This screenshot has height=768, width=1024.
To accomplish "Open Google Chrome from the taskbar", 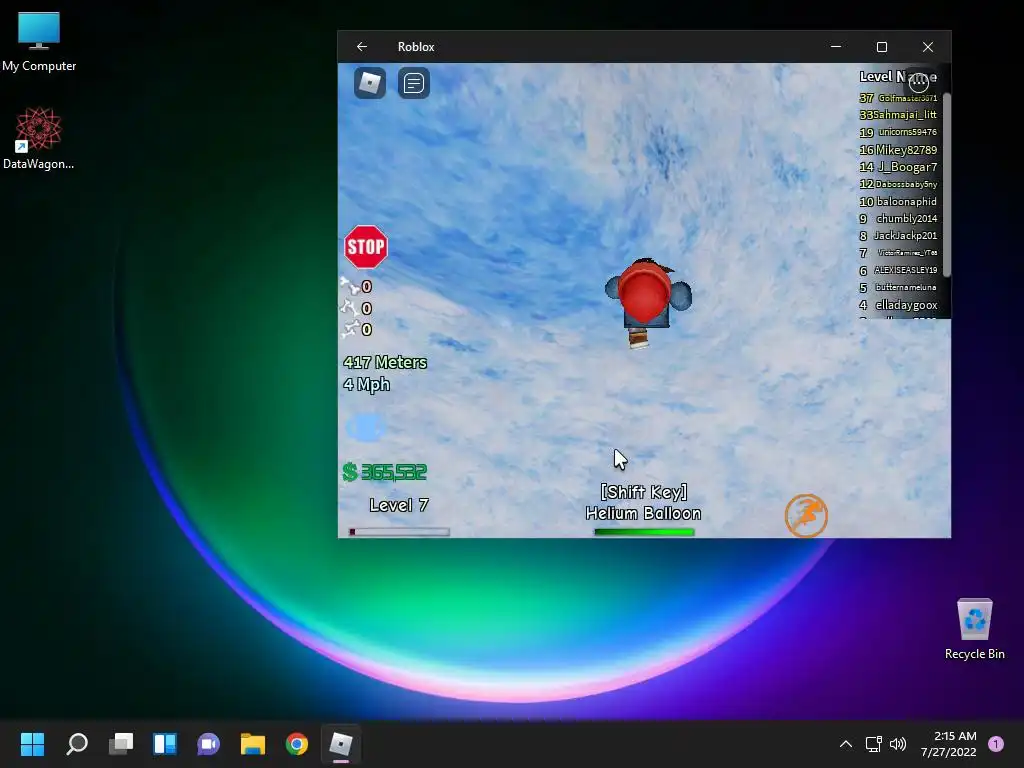I will (296, 743).
